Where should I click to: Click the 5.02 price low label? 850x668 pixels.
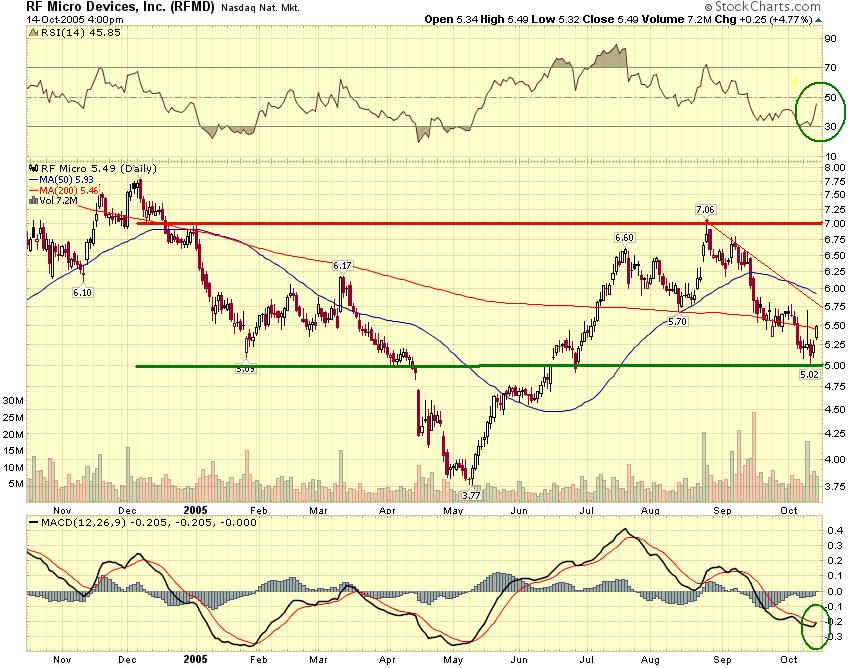coord(809,374)
